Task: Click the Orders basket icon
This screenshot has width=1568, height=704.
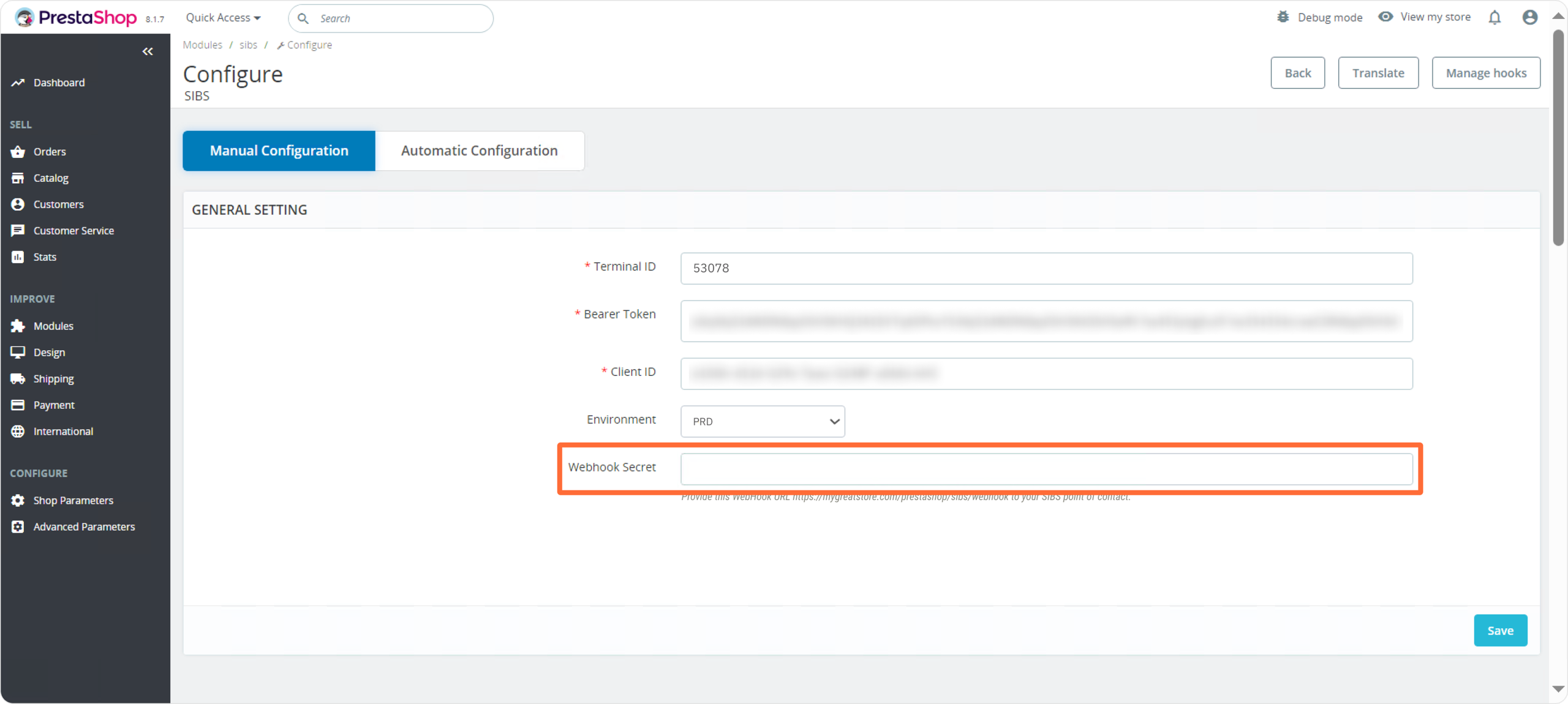Action: click(18, 151)
